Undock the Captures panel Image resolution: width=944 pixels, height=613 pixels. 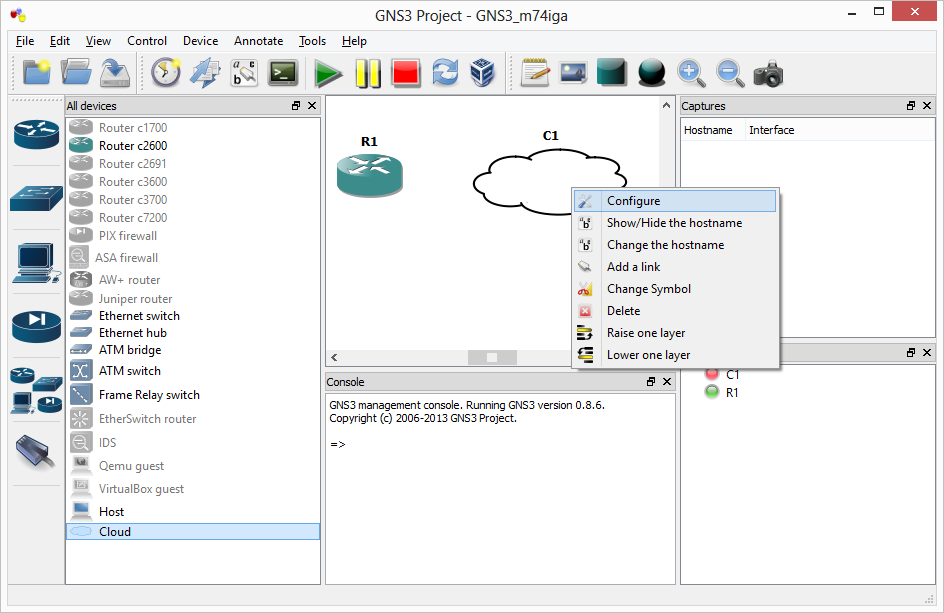[x=911, y=105]
